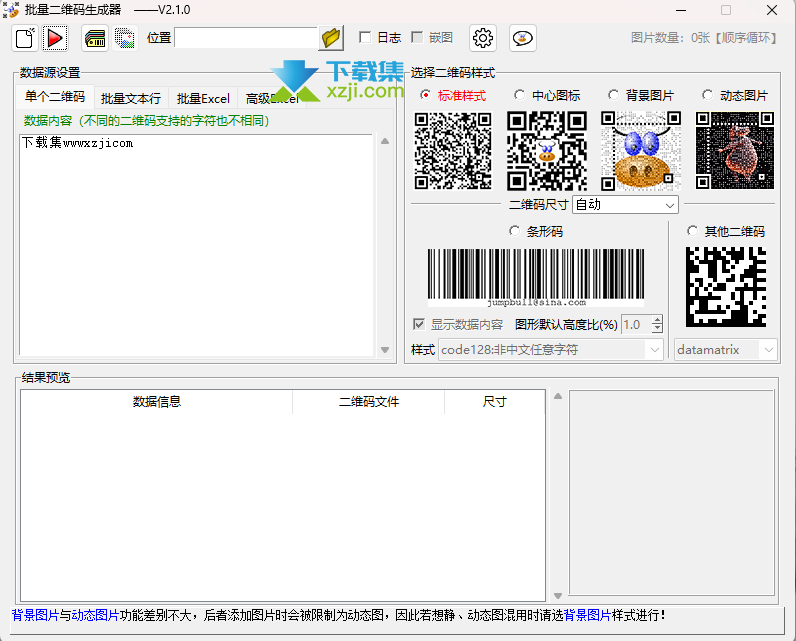
Task: Click the 二维码文件 column header
Action: click(x=369, y=401)
